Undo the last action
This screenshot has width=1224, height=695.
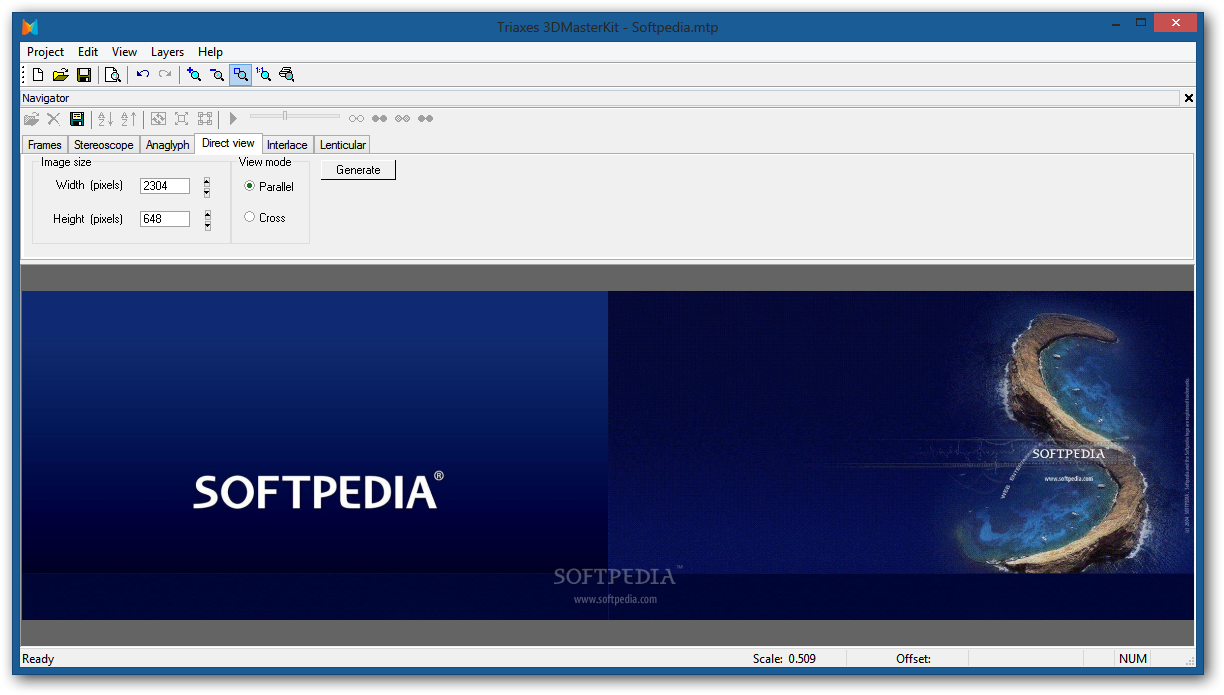(143, 74)
